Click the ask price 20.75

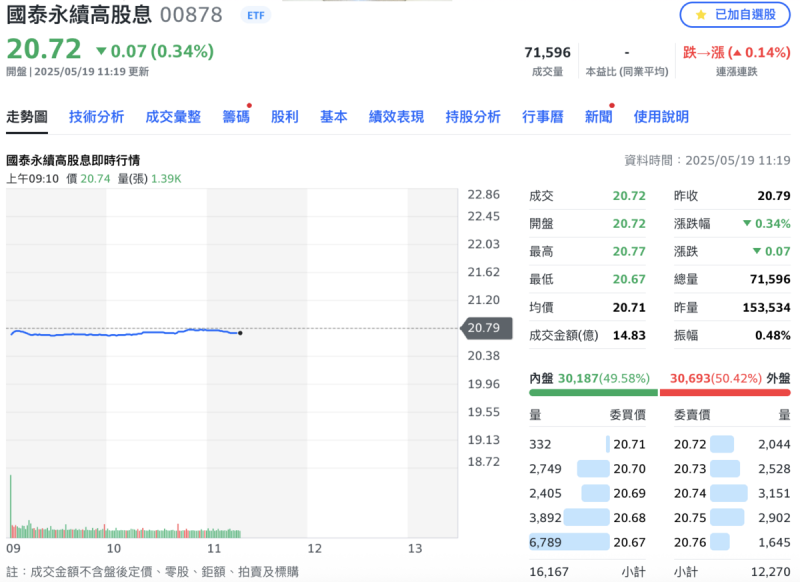click(x=690, y=518)
